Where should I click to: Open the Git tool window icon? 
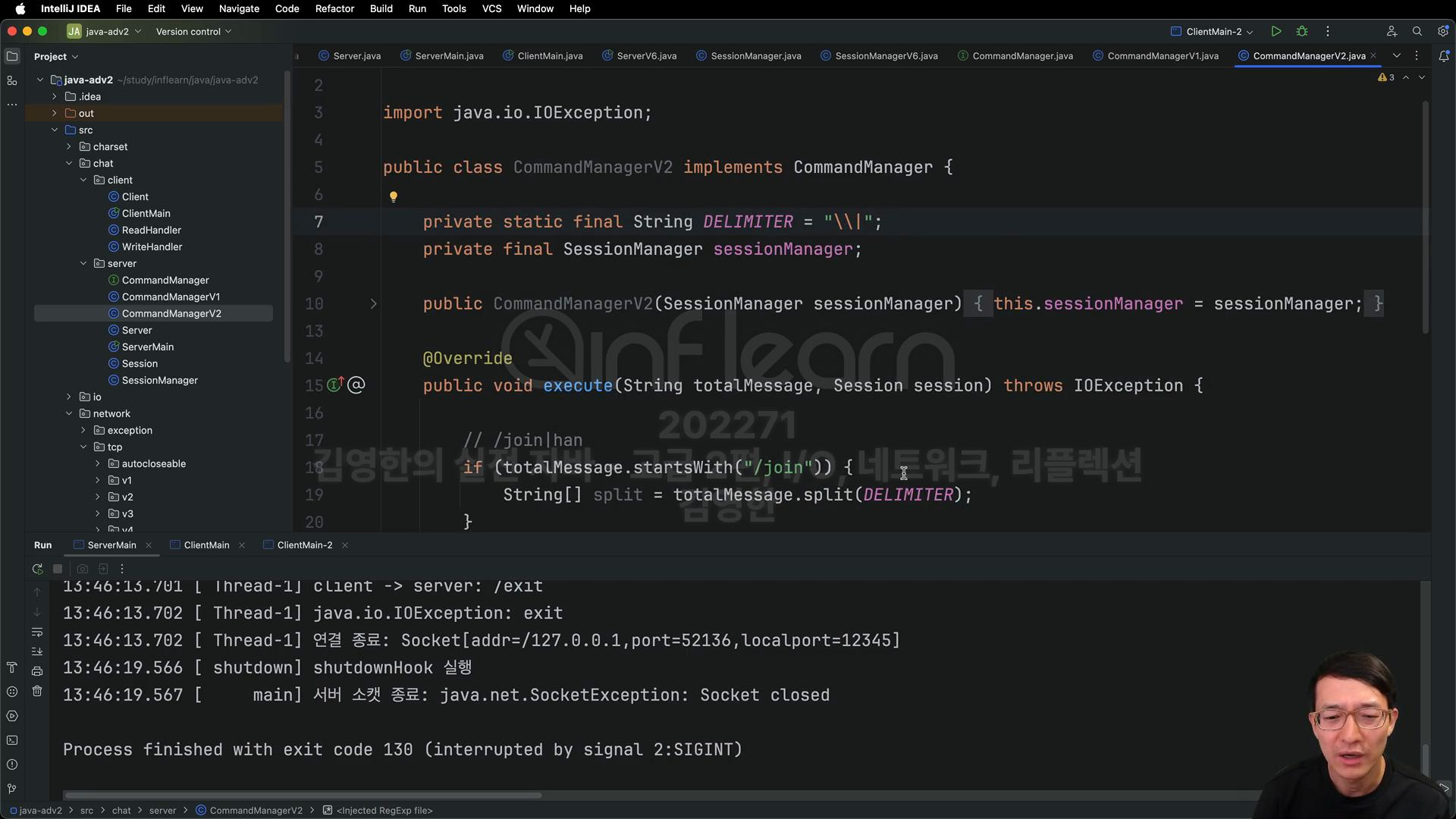pyautogui.click(x=12, y=789)
